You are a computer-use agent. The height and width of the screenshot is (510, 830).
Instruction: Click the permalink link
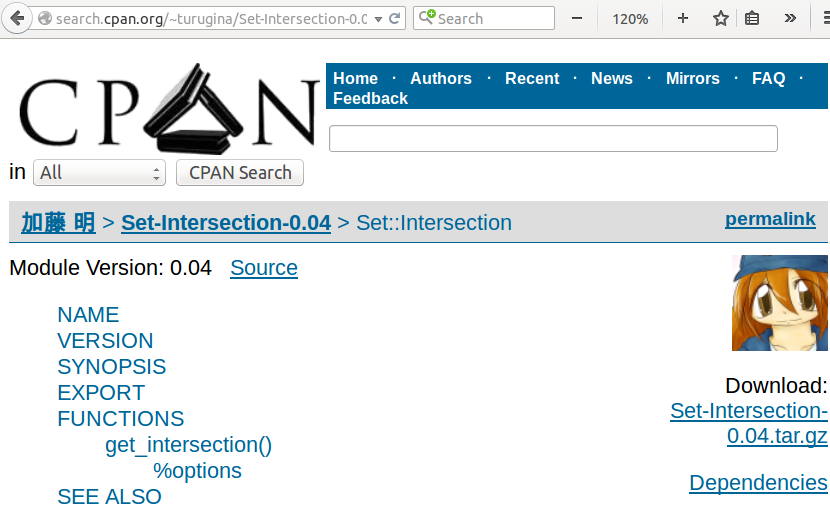[770, 219]
